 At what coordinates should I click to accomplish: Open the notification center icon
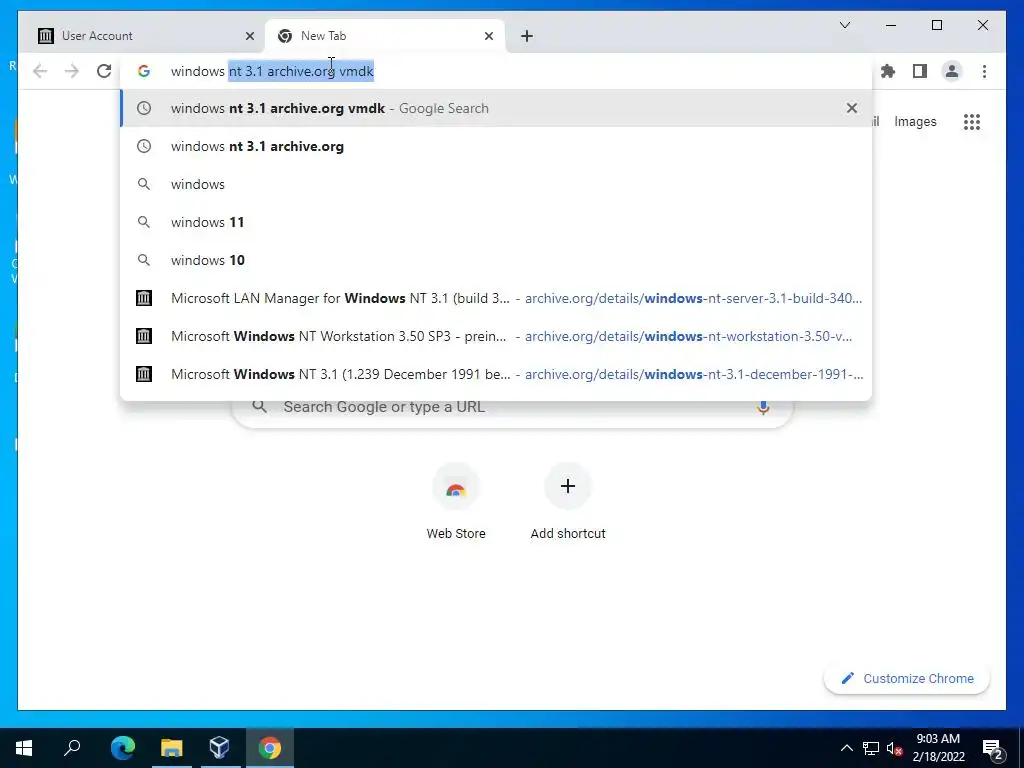click(x=992, y=748)
